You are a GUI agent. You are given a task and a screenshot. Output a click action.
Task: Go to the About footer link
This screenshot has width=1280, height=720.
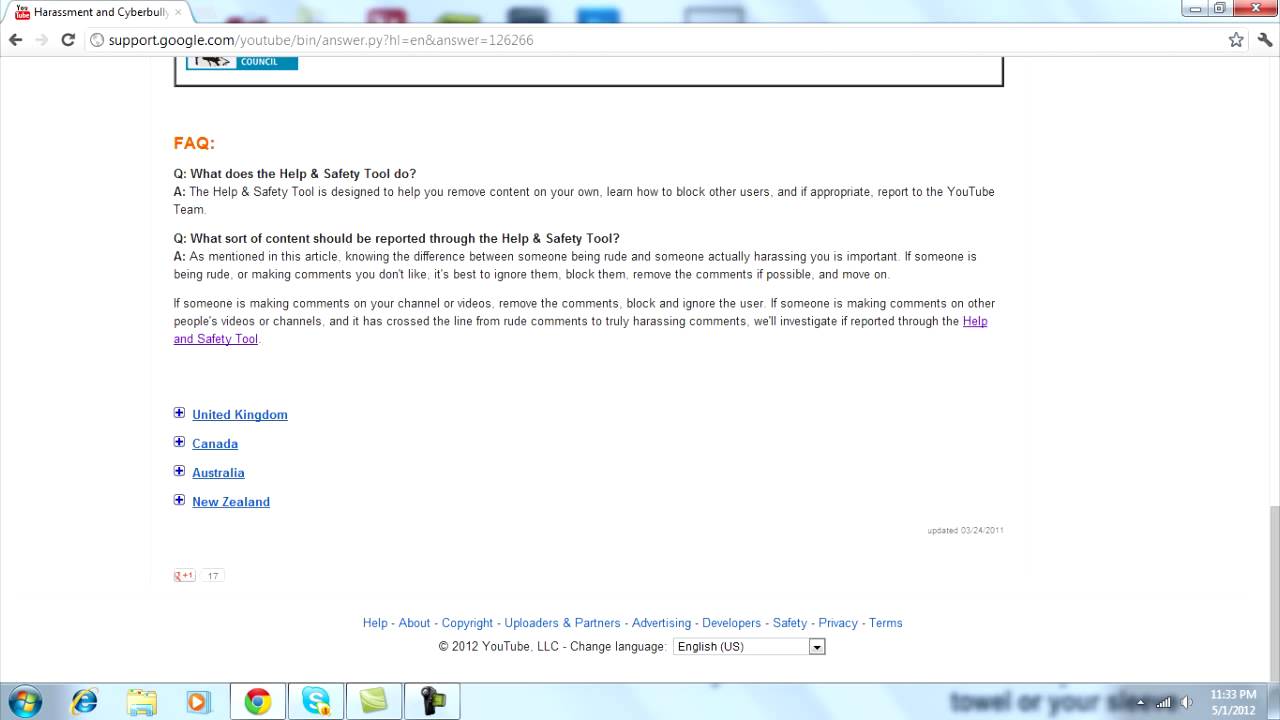414,623
